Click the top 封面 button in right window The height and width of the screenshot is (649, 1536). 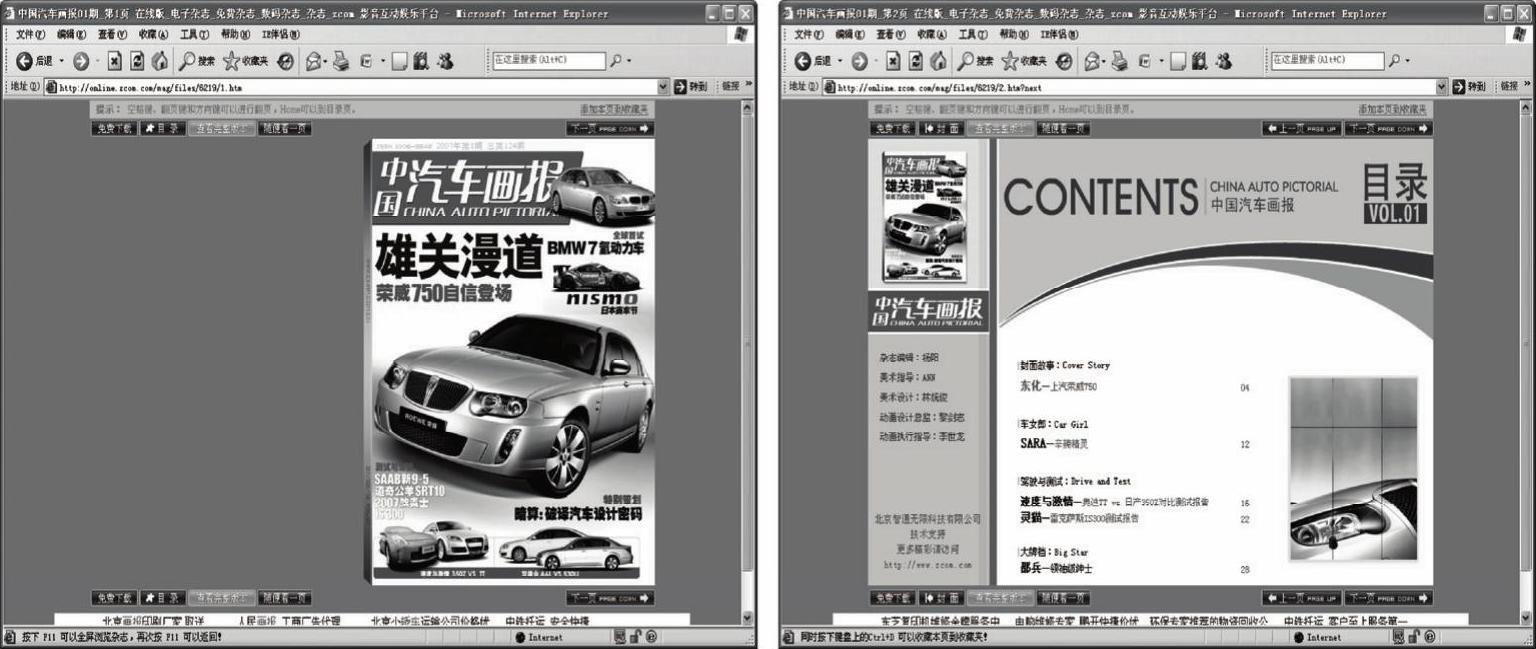click(x=940, y=128)
